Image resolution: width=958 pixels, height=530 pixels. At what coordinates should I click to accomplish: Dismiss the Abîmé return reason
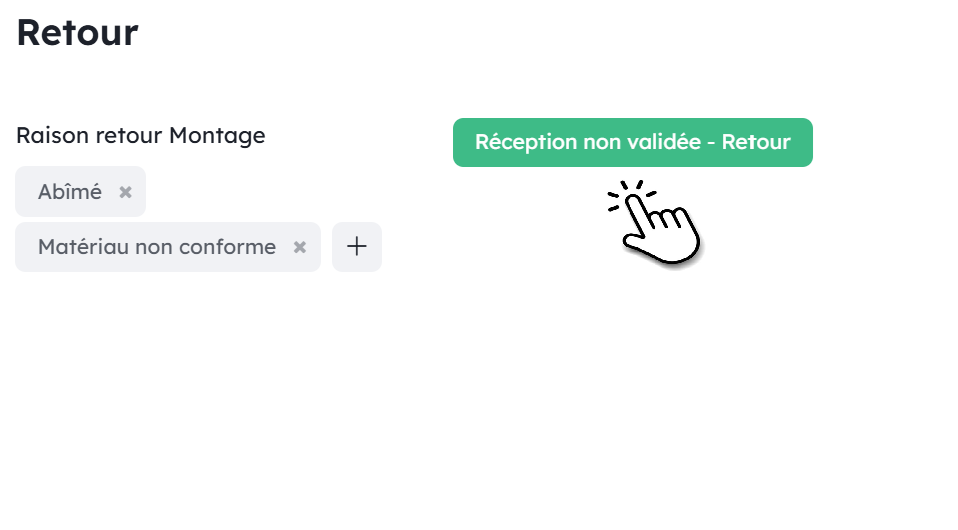pyautogui.click(x=125, y=192)
